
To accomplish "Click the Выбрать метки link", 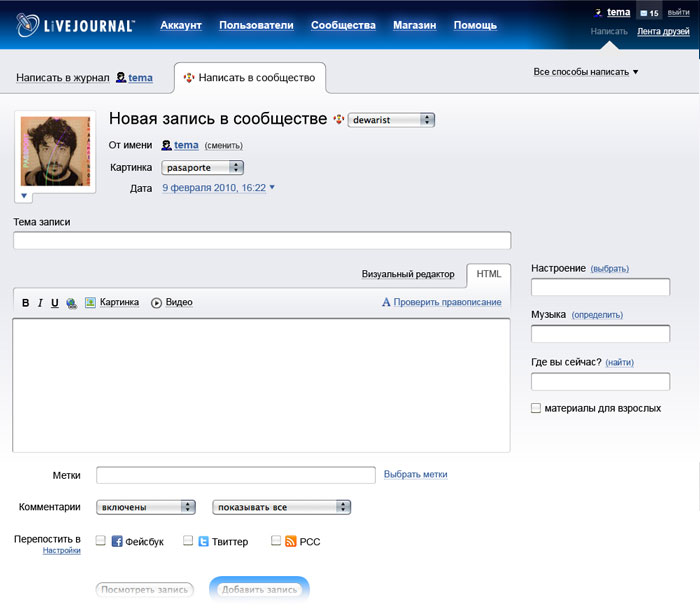I will pyautogui.click(x=415, y=474).
